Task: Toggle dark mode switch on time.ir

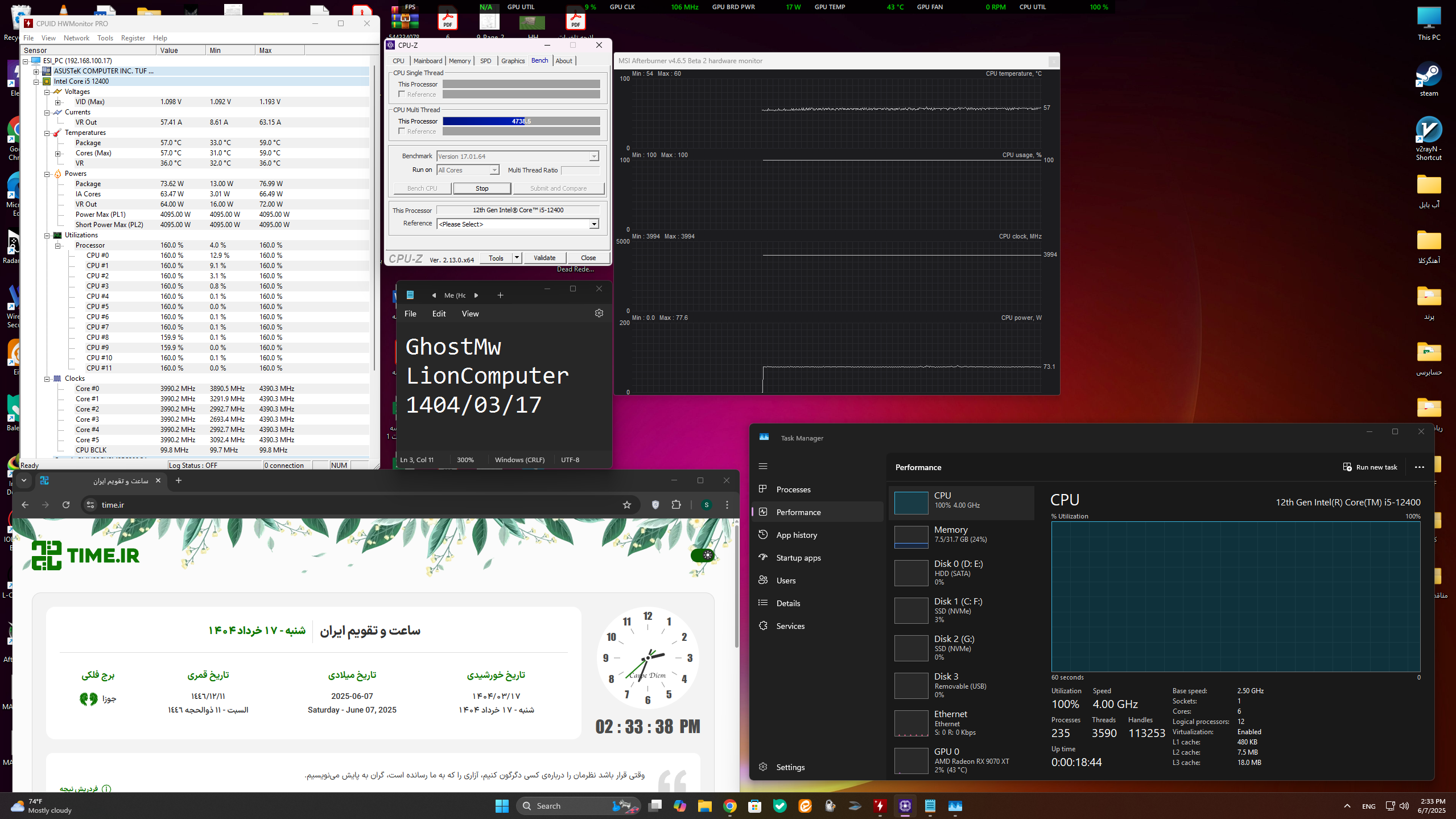Action: 703,555
